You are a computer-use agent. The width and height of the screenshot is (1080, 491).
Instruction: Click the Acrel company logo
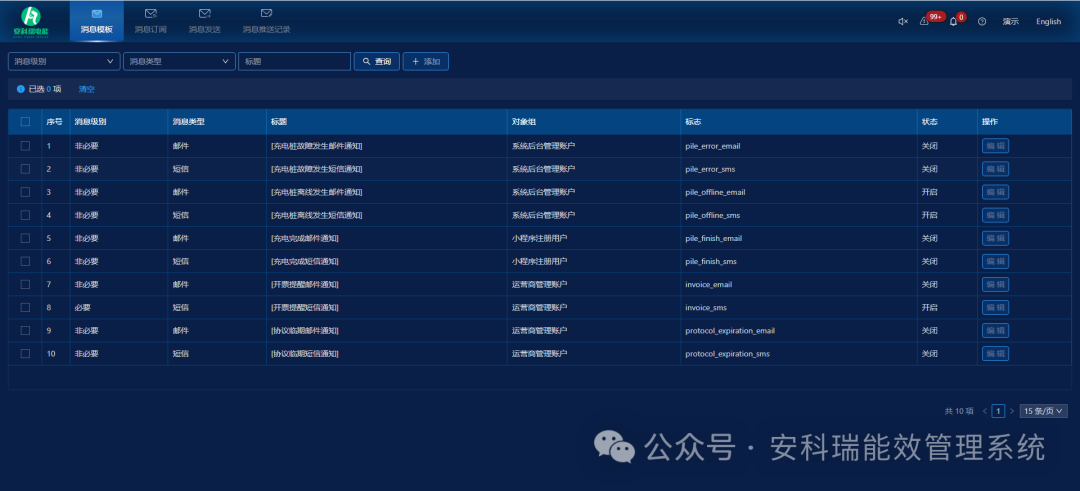31,21
